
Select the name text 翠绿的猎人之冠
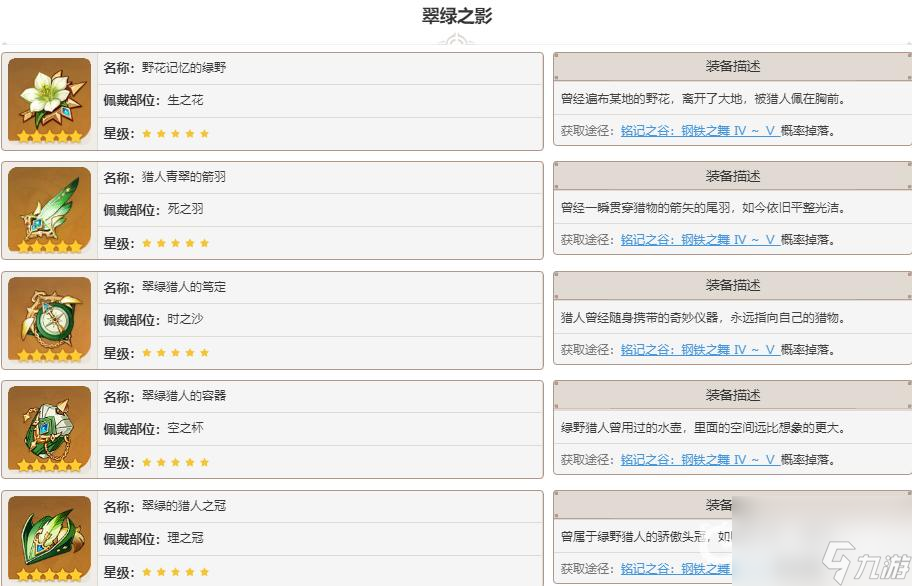coord(184,506)
